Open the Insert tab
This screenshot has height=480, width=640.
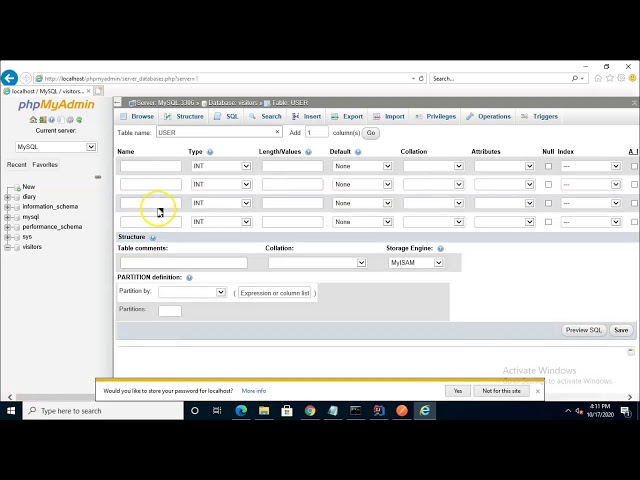coord(307,116)
